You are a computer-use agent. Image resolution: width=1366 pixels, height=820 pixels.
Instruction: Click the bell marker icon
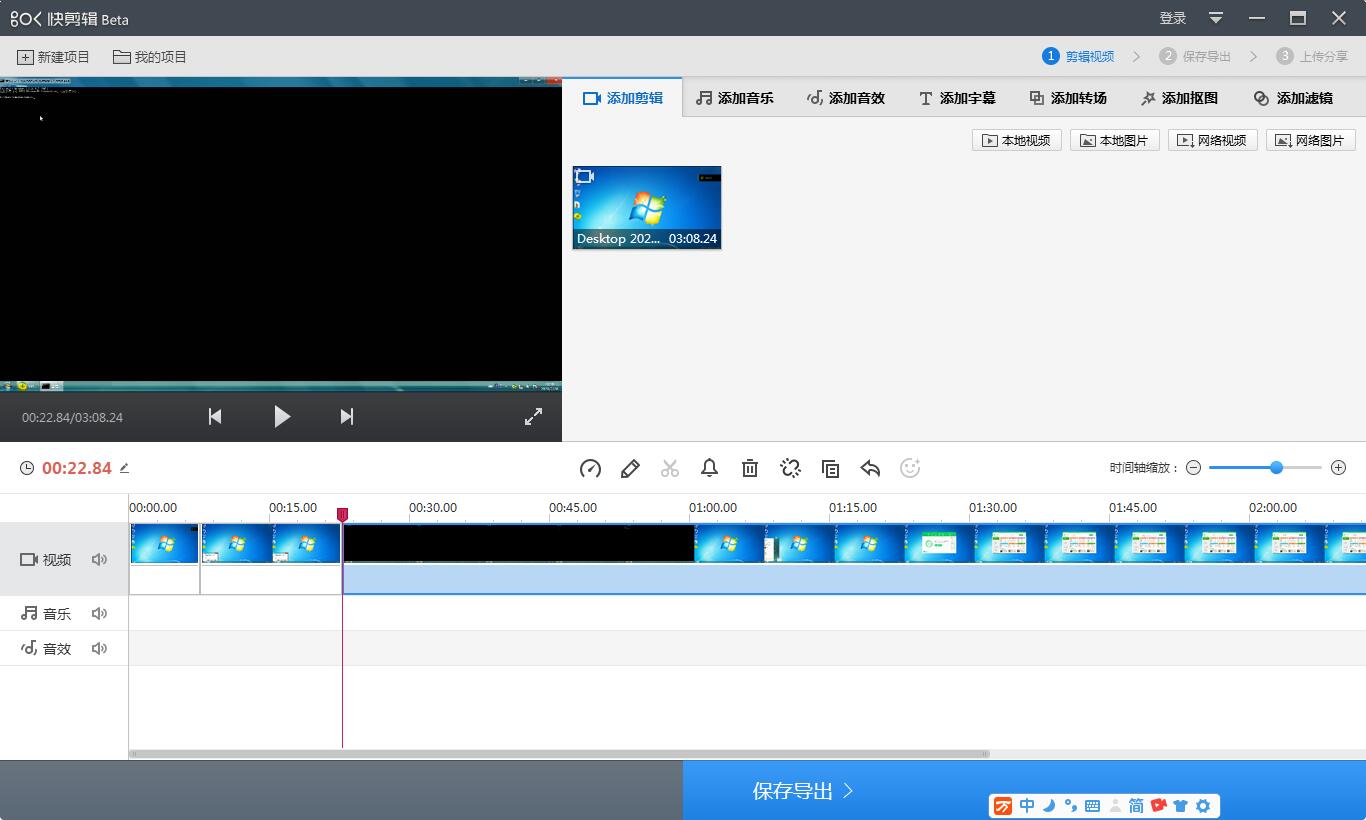click(x=710, y=468)
